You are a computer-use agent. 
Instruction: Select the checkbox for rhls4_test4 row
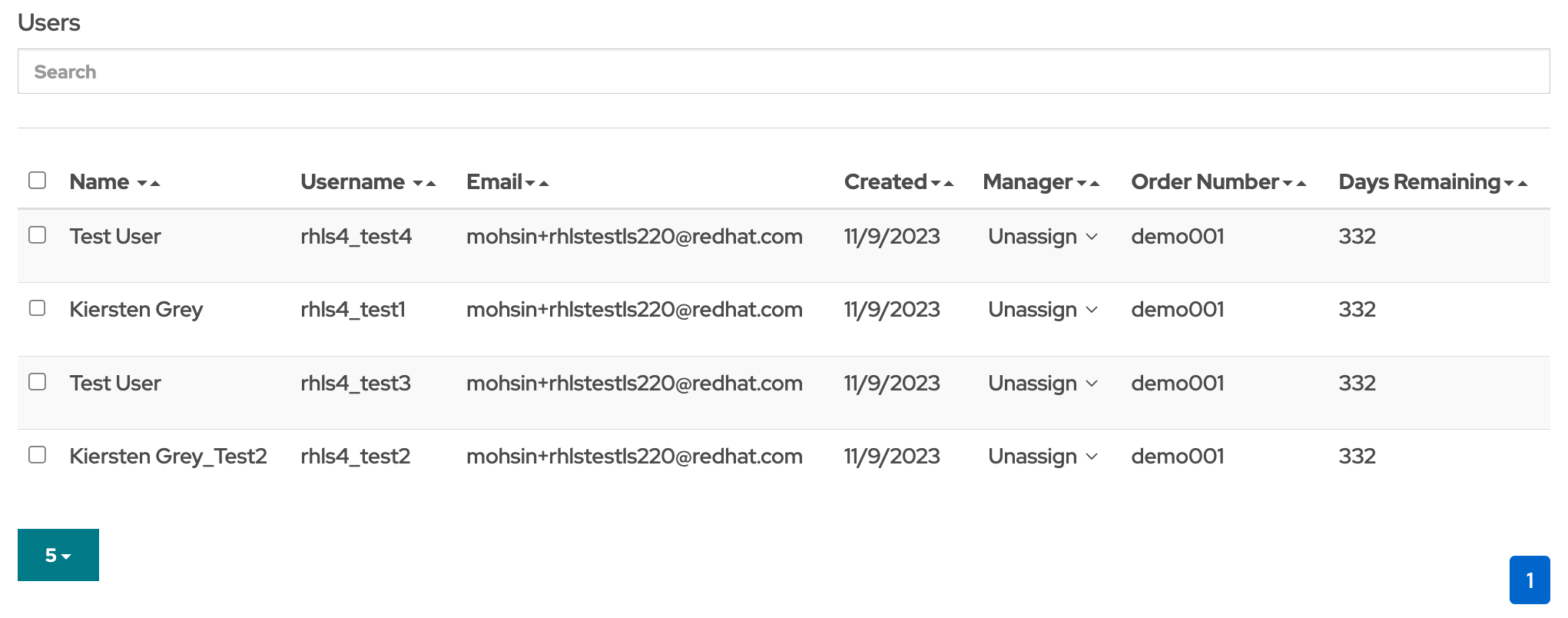click(38, 236)
